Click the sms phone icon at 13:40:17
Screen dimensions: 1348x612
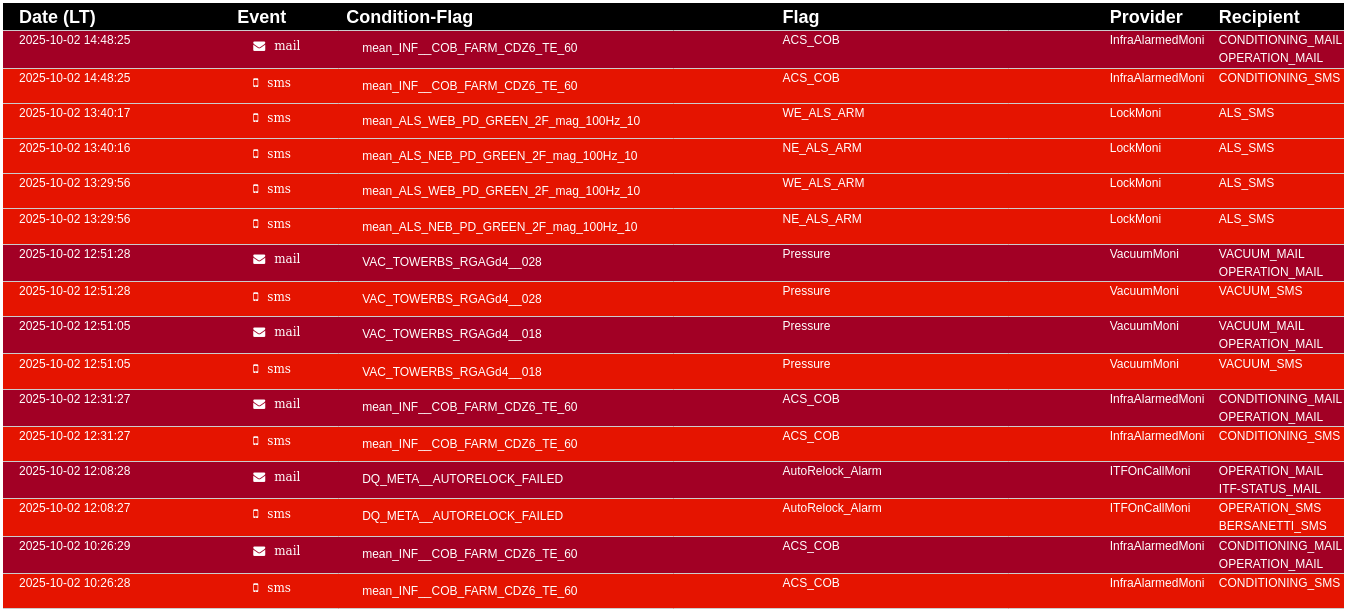point(256,118)
